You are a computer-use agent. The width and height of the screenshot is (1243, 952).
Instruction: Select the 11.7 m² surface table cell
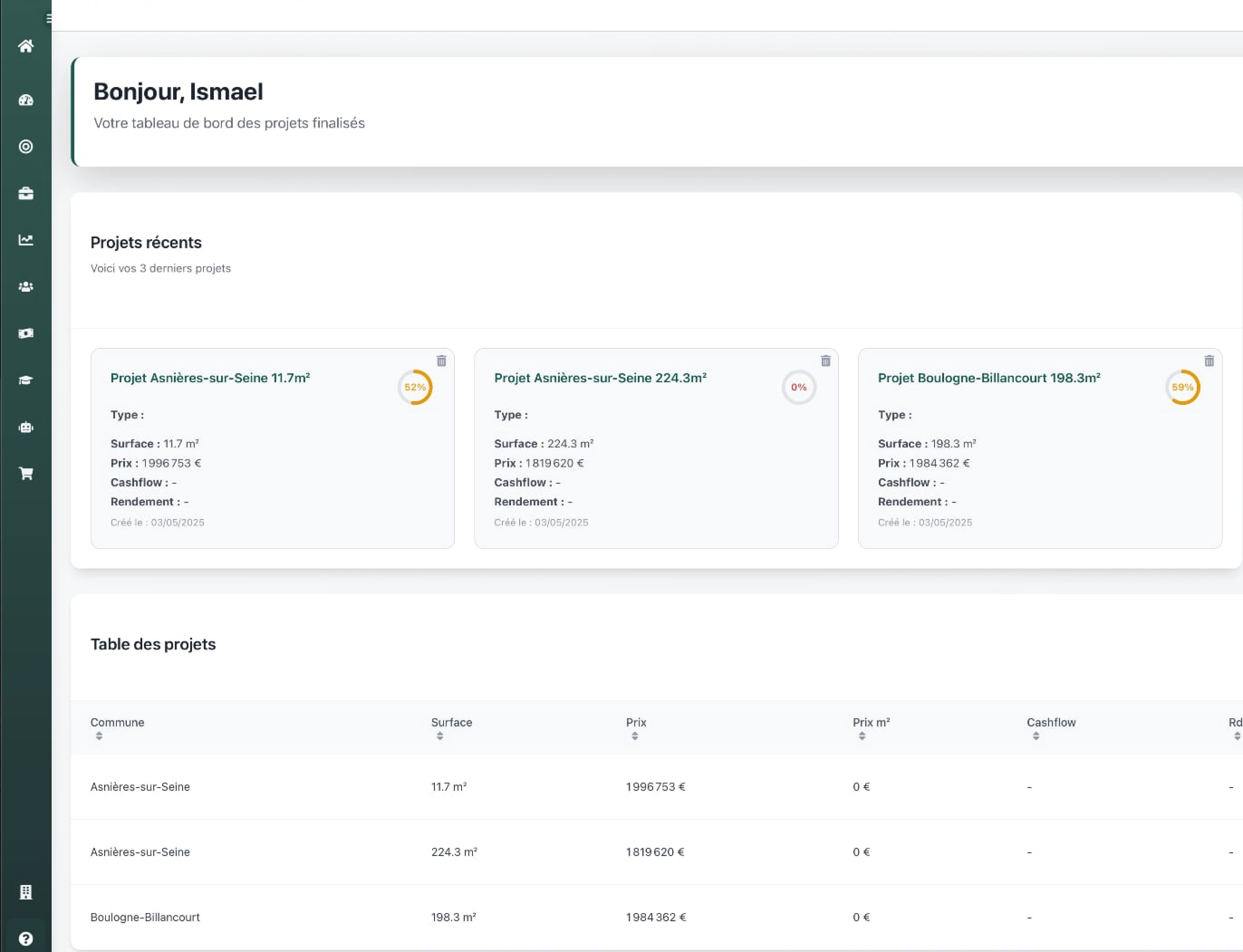(449, 787)
